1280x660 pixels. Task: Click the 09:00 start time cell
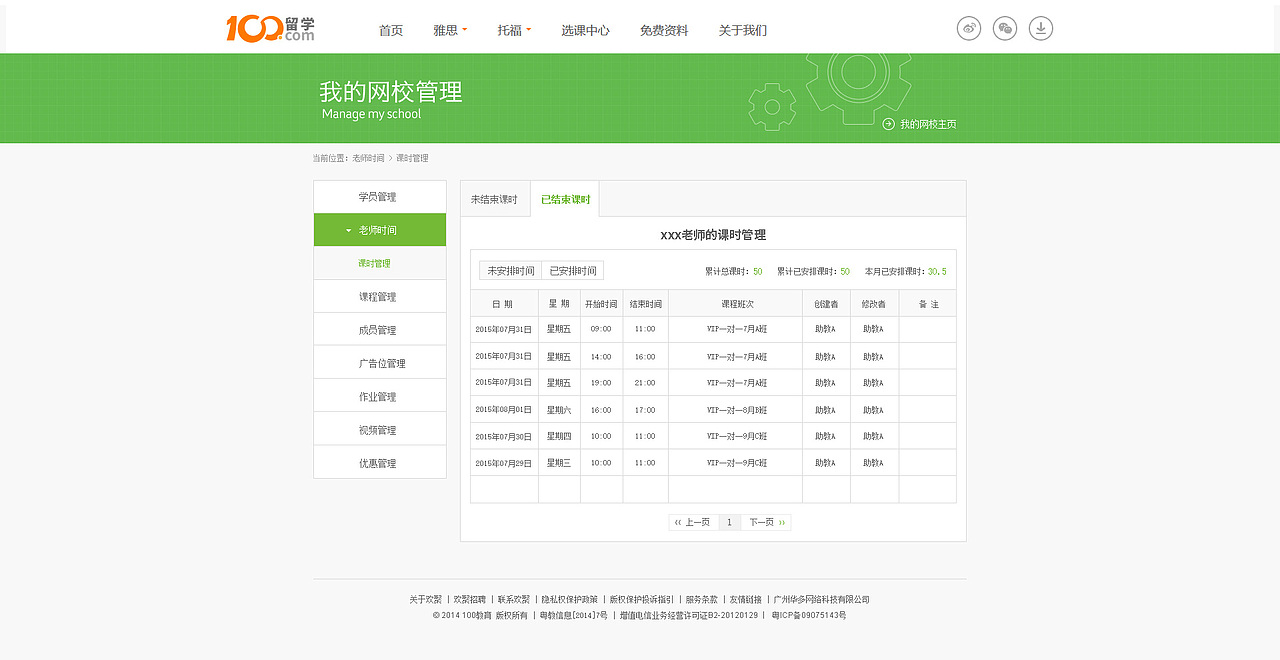click(601, 329)
